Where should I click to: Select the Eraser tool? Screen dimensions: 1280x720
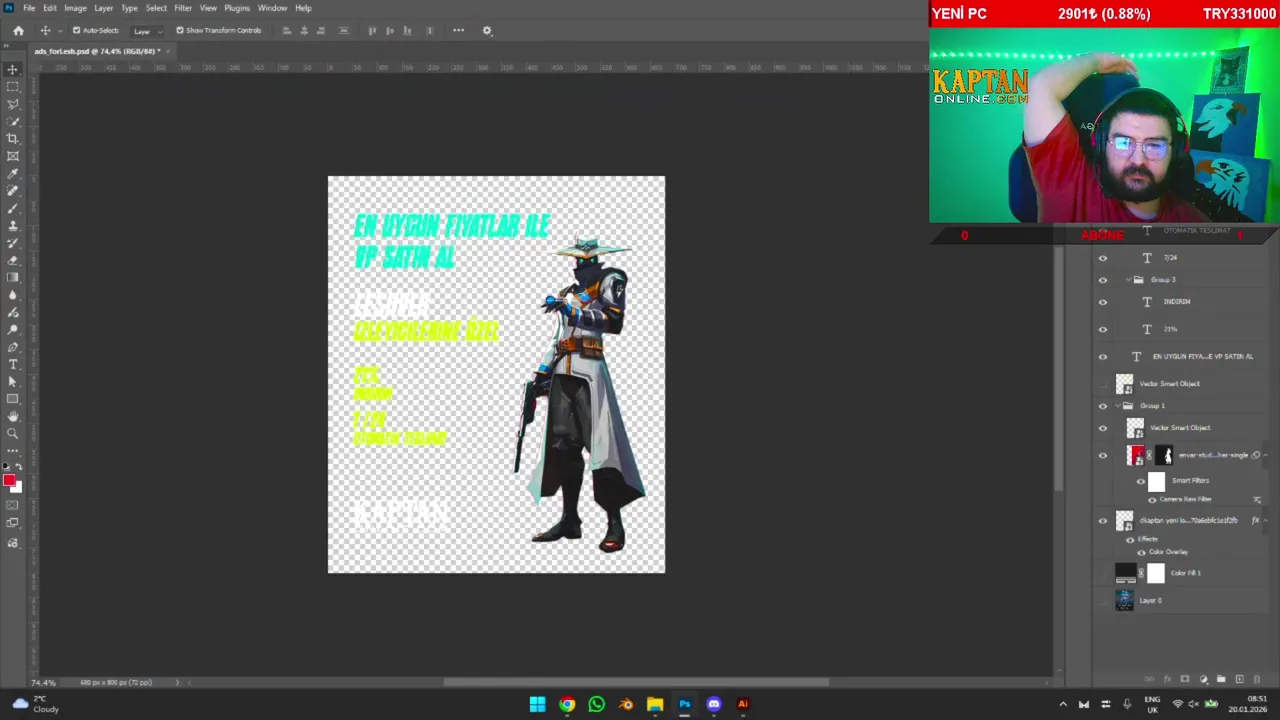pos(13,260)
